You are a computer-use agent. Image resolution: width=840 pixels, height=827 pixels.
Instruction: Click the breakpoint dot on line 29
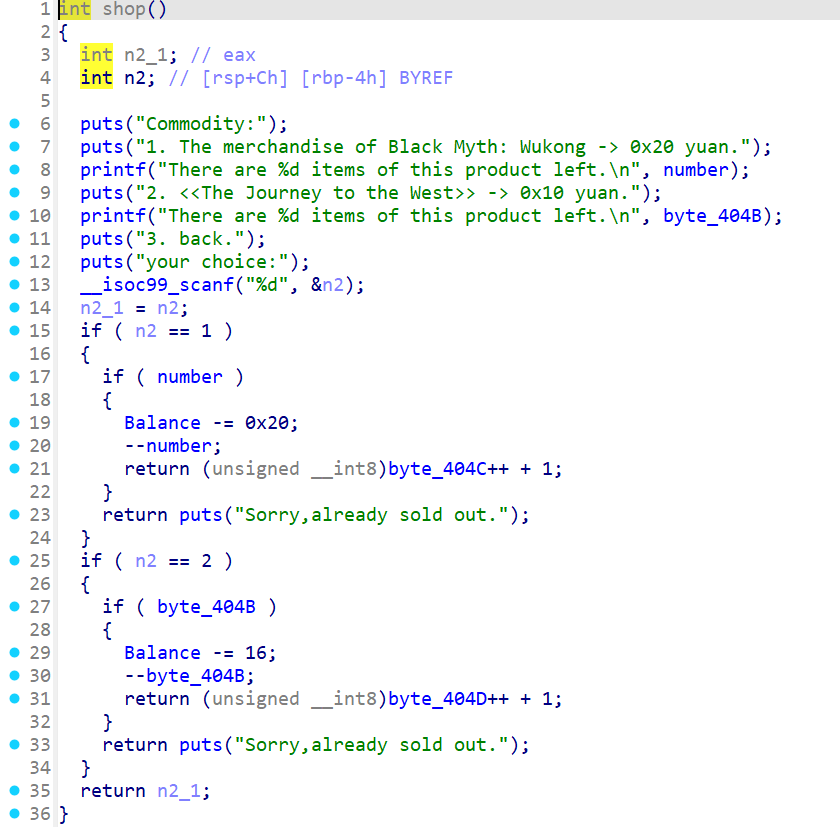(14, 653)
